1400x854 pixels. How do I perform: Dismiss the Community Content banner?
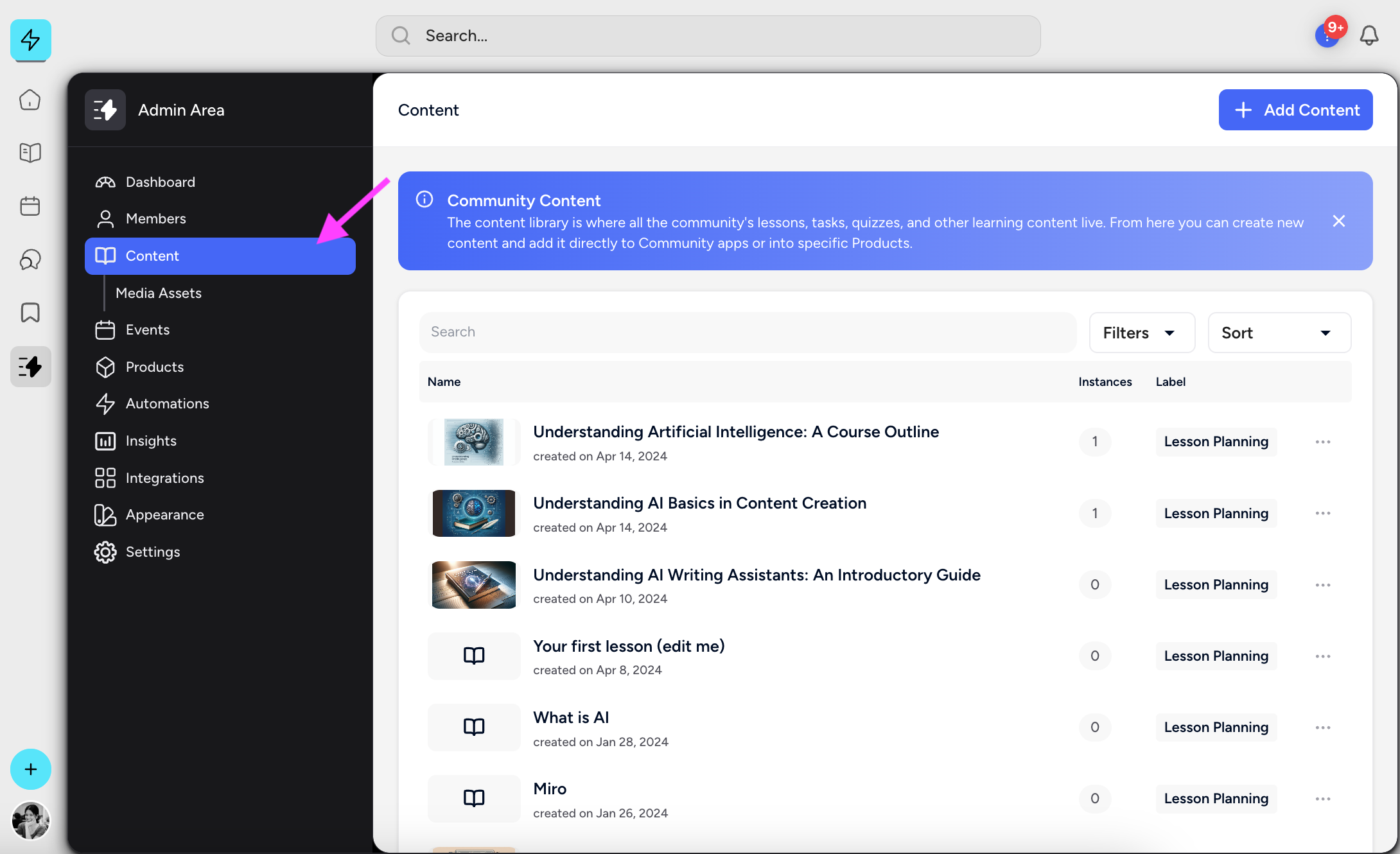click(1339, 221)
